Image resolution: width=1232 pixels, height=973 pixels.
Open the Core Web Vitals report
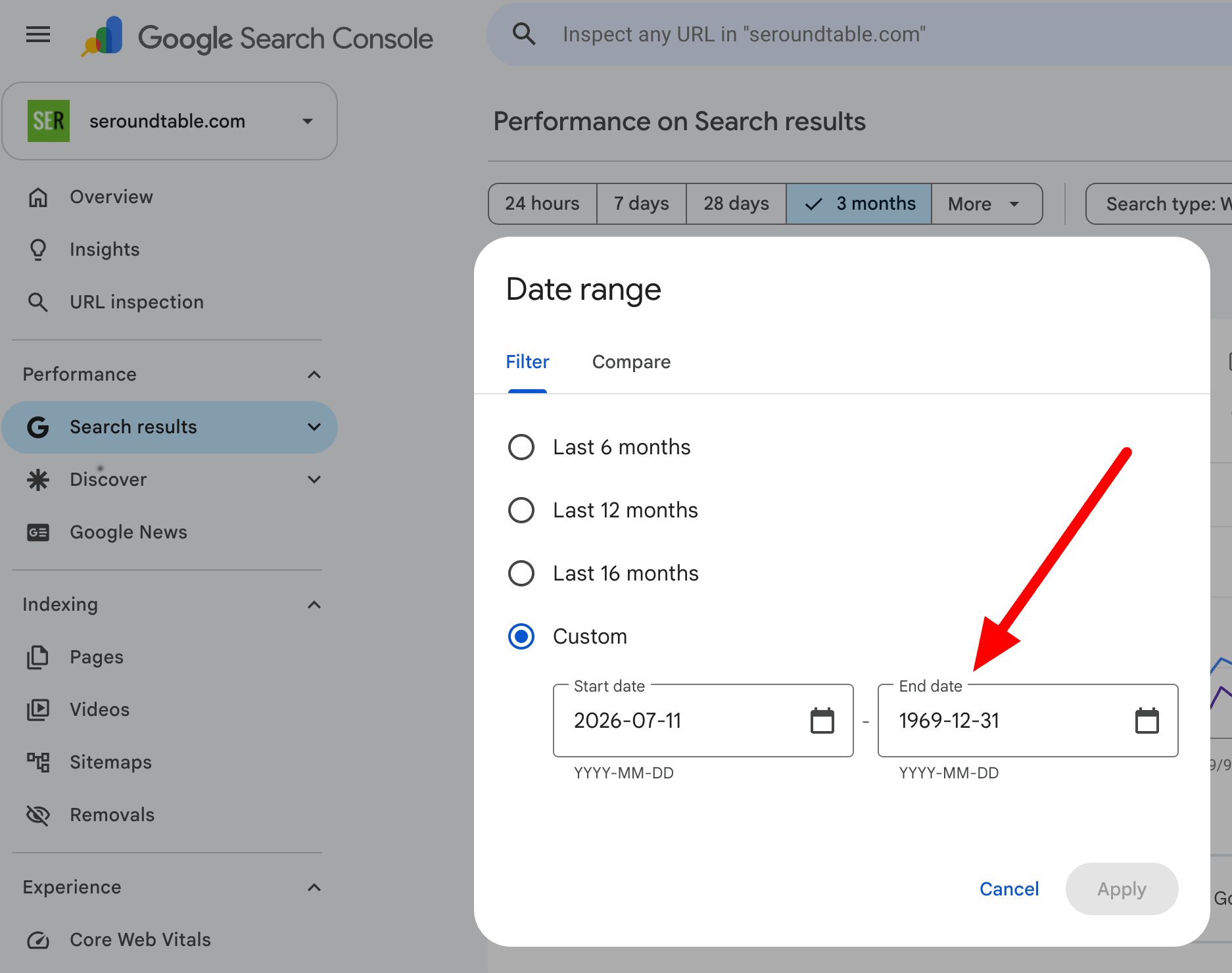tap(140, 940)
